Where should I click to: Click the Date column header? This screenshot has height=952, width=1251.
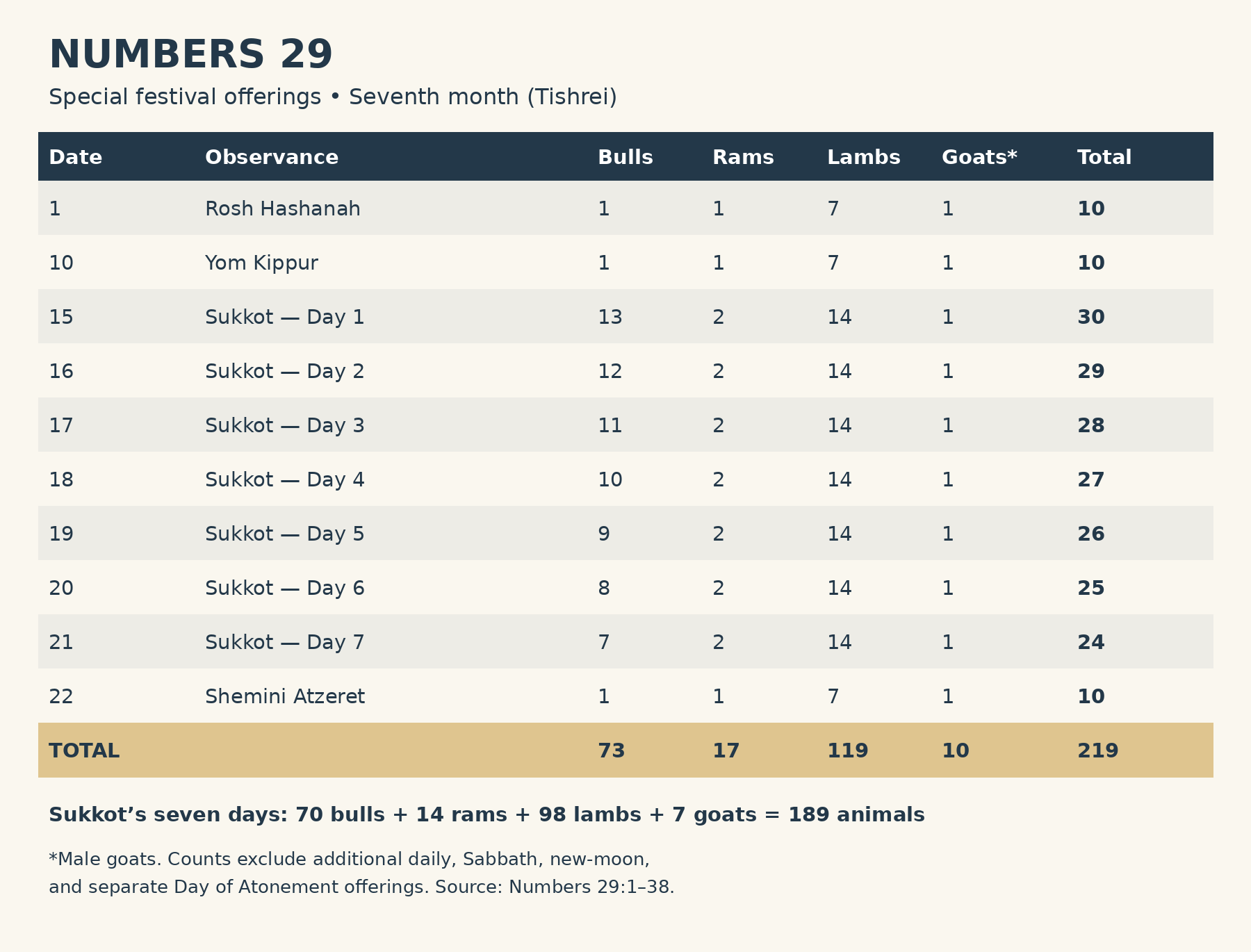[x=75, y=157]
